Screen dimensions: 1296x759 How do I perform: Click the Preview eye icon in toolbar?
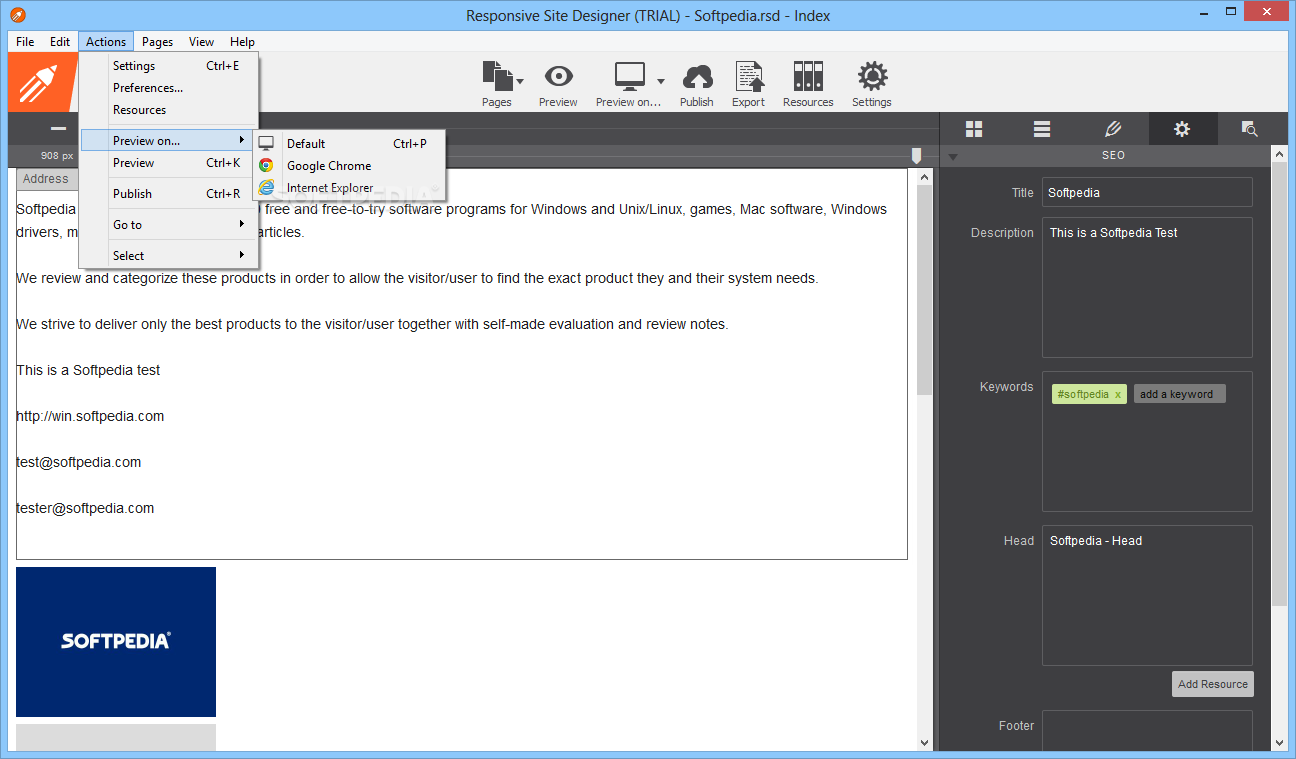tap(558, 76)
